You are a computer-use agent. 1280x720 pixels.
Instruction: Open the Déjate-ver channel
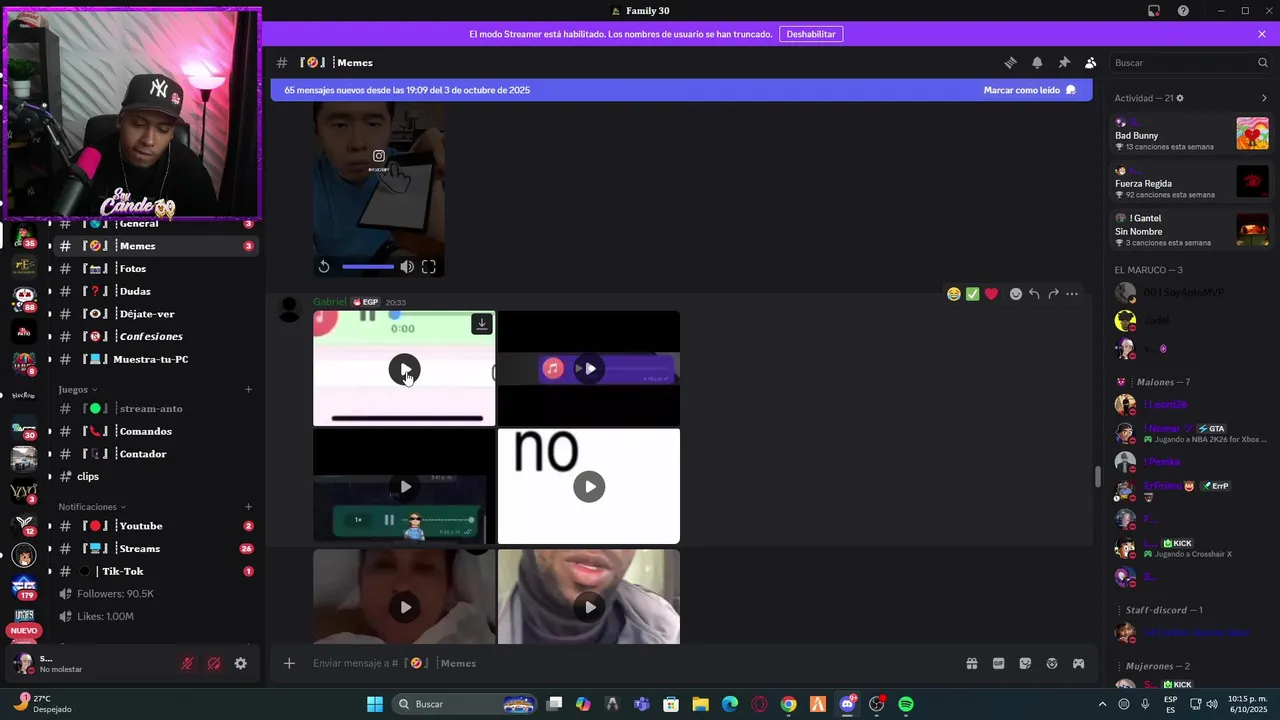pyautogui.click(x=155, y=314)
